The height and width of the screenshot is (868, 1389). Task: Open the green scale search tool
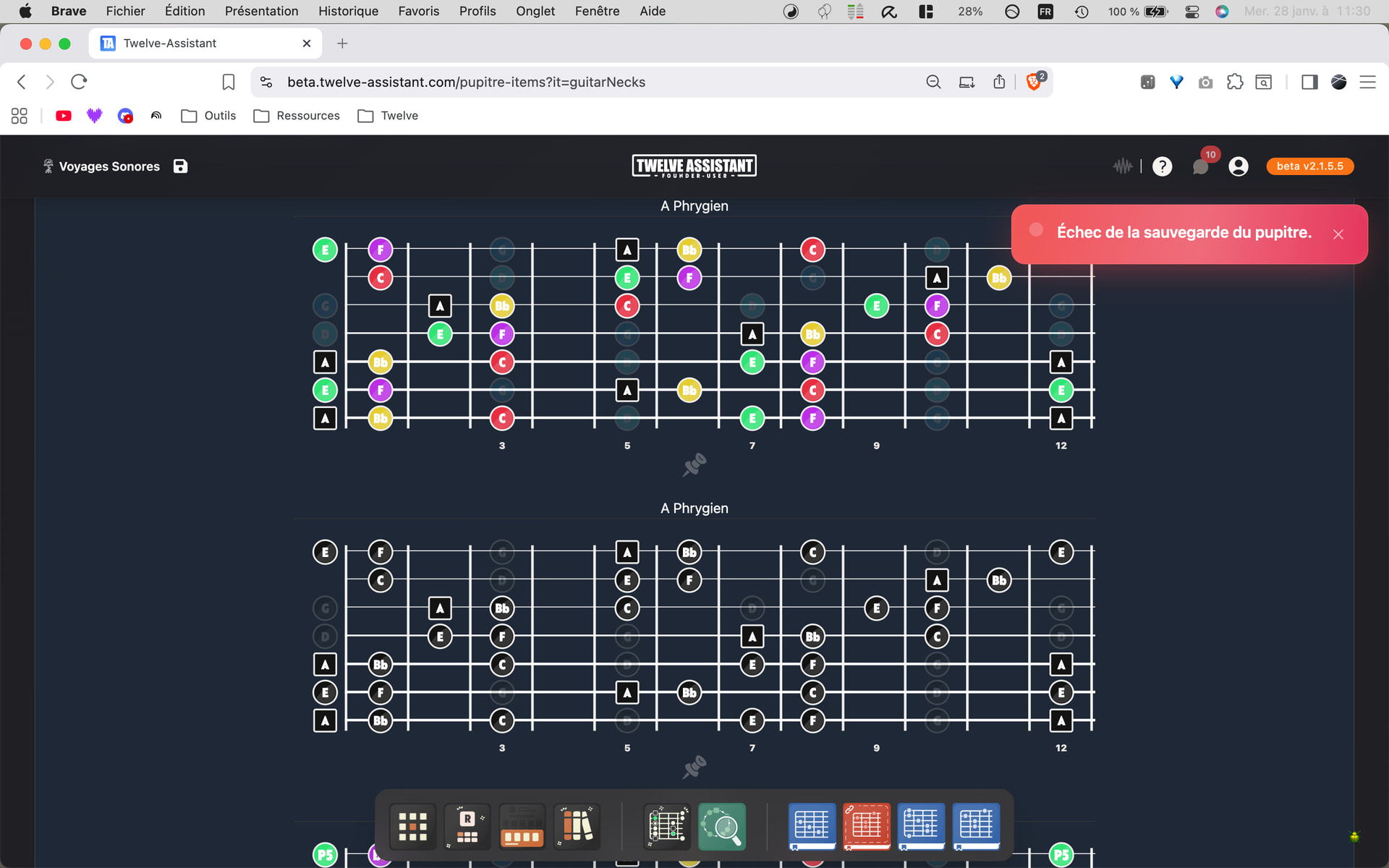coord(721,826)
